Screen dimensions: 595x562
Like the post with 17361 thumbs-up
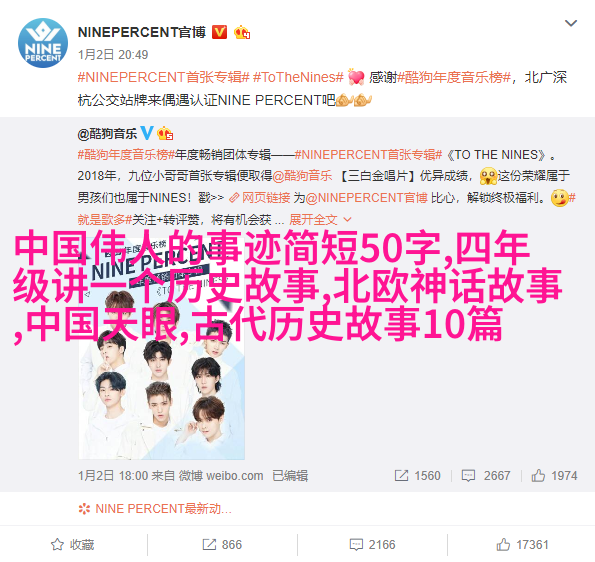(x=523, y=545)
